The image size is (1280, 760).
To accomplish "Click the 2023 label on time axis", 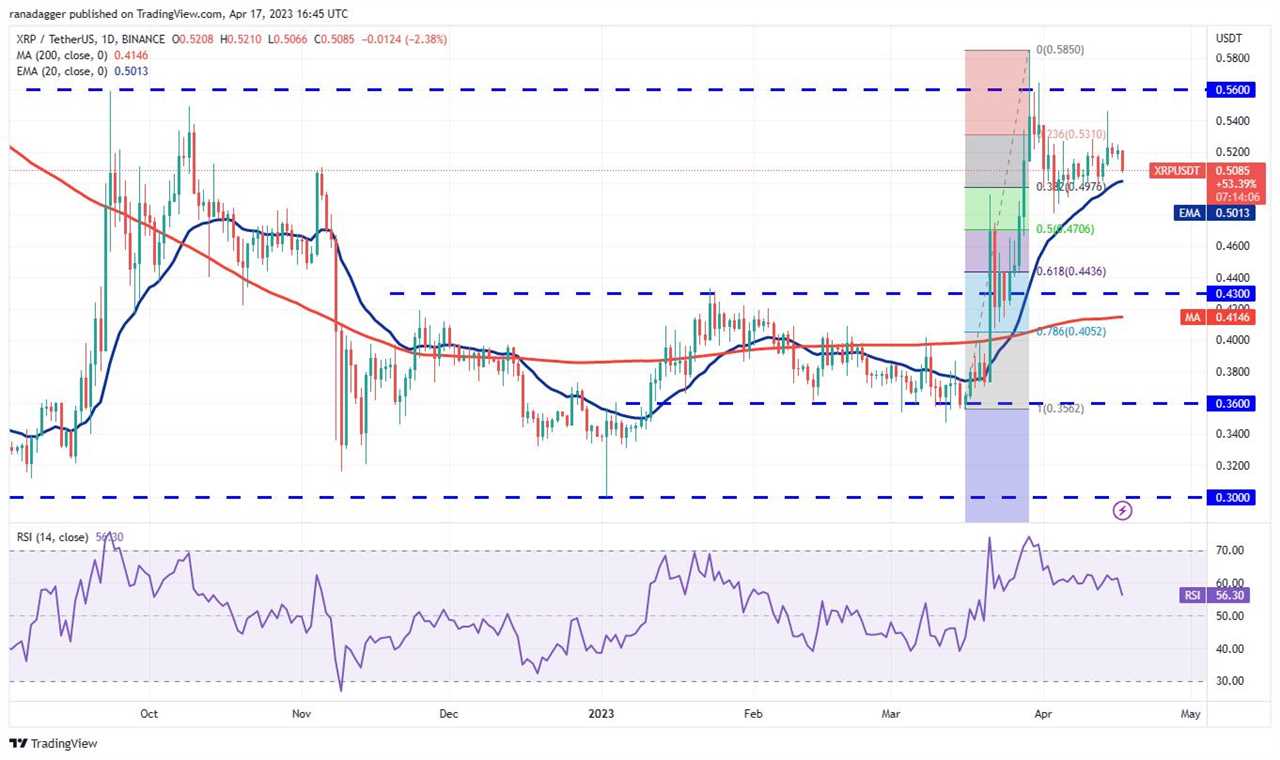I will [602, 714].
